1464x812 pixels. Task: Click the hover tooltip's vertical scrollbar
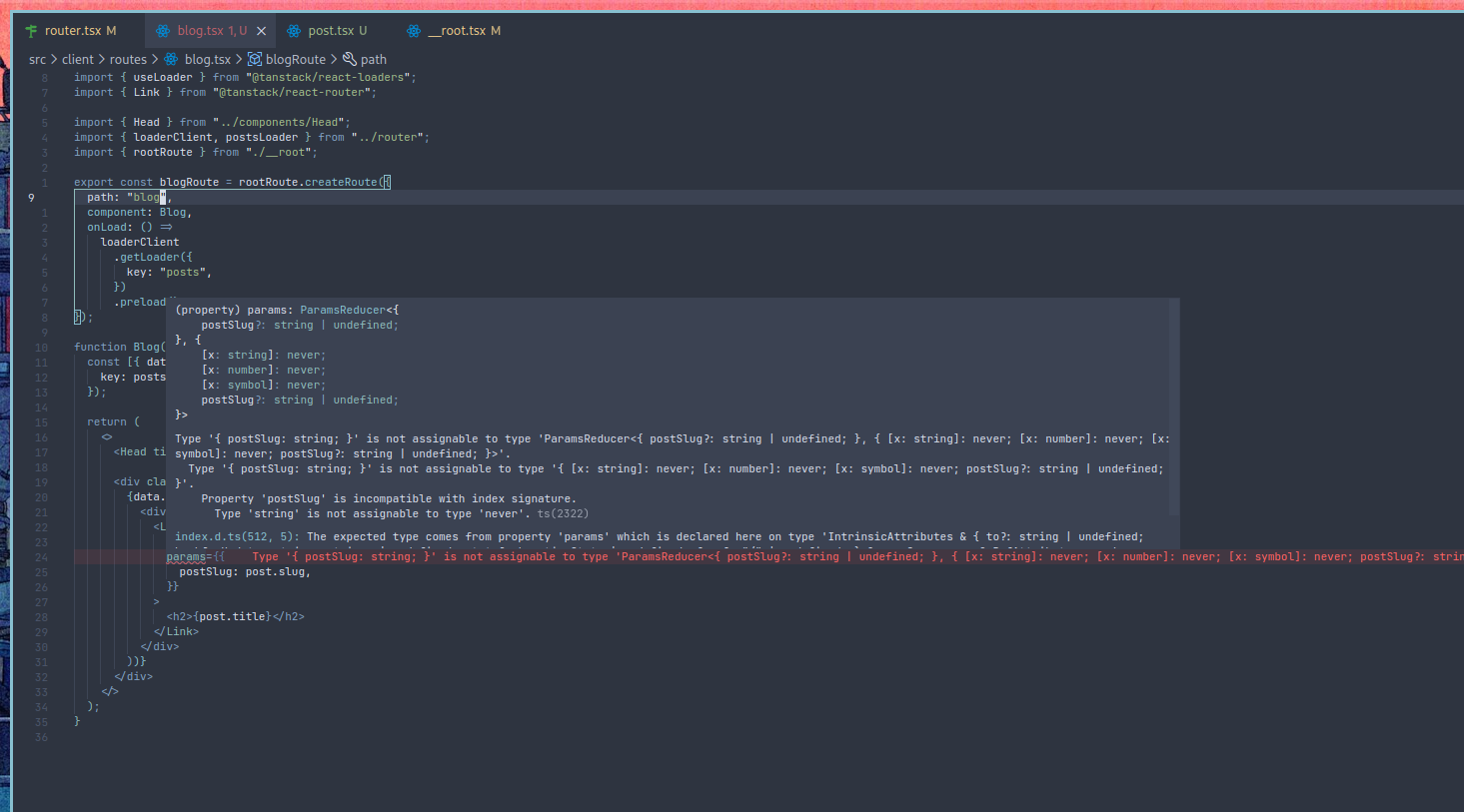[x=1174, y=406]
